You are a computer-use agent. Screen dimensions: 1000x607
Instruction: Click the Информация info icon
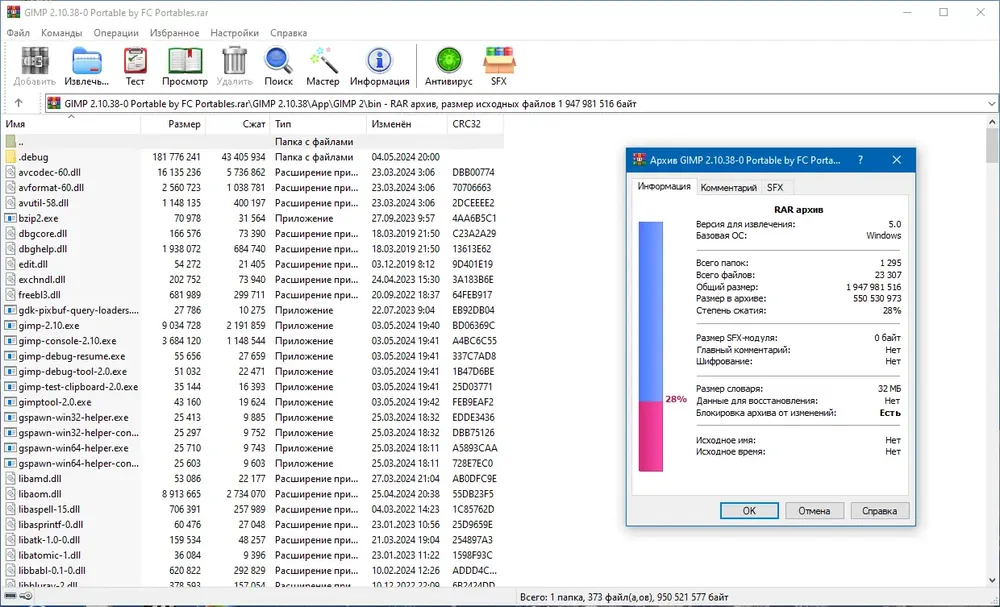coord(379,61)
